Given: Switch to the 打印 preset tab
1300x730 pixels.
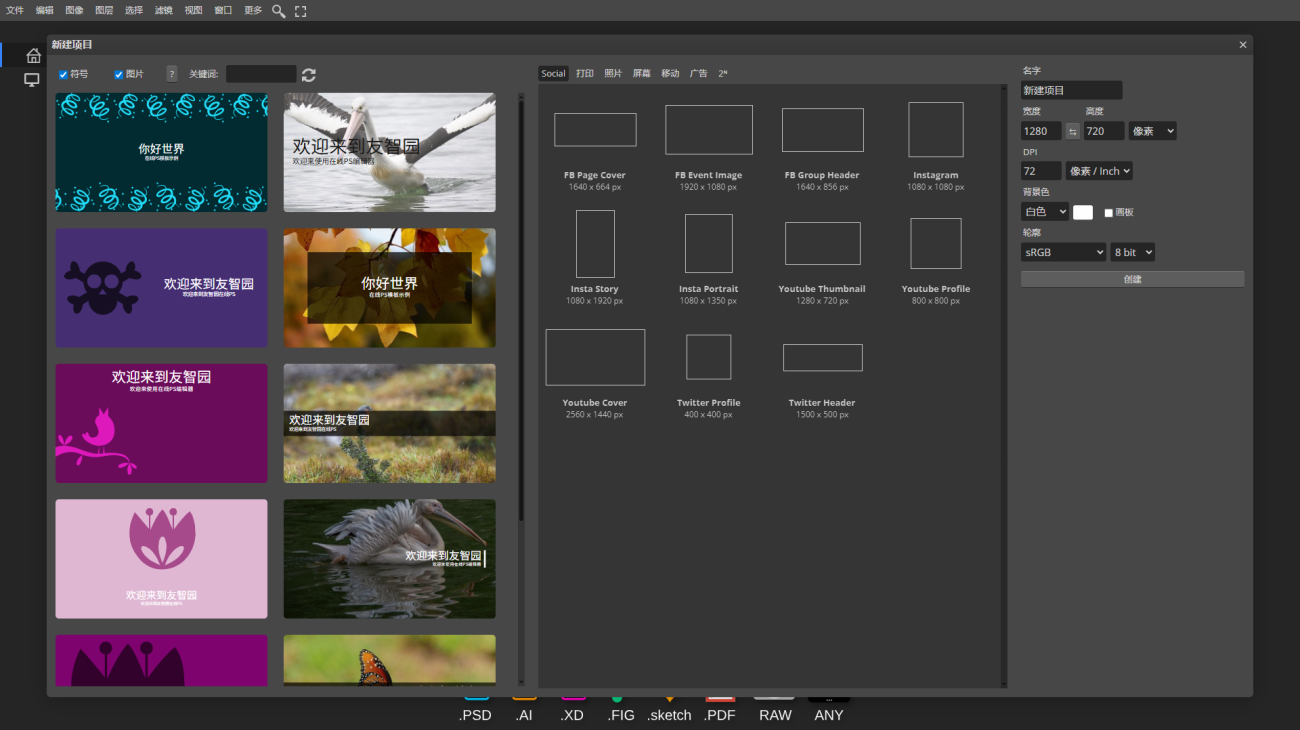Looking at the screenshot, I should (x=585, y=73).
